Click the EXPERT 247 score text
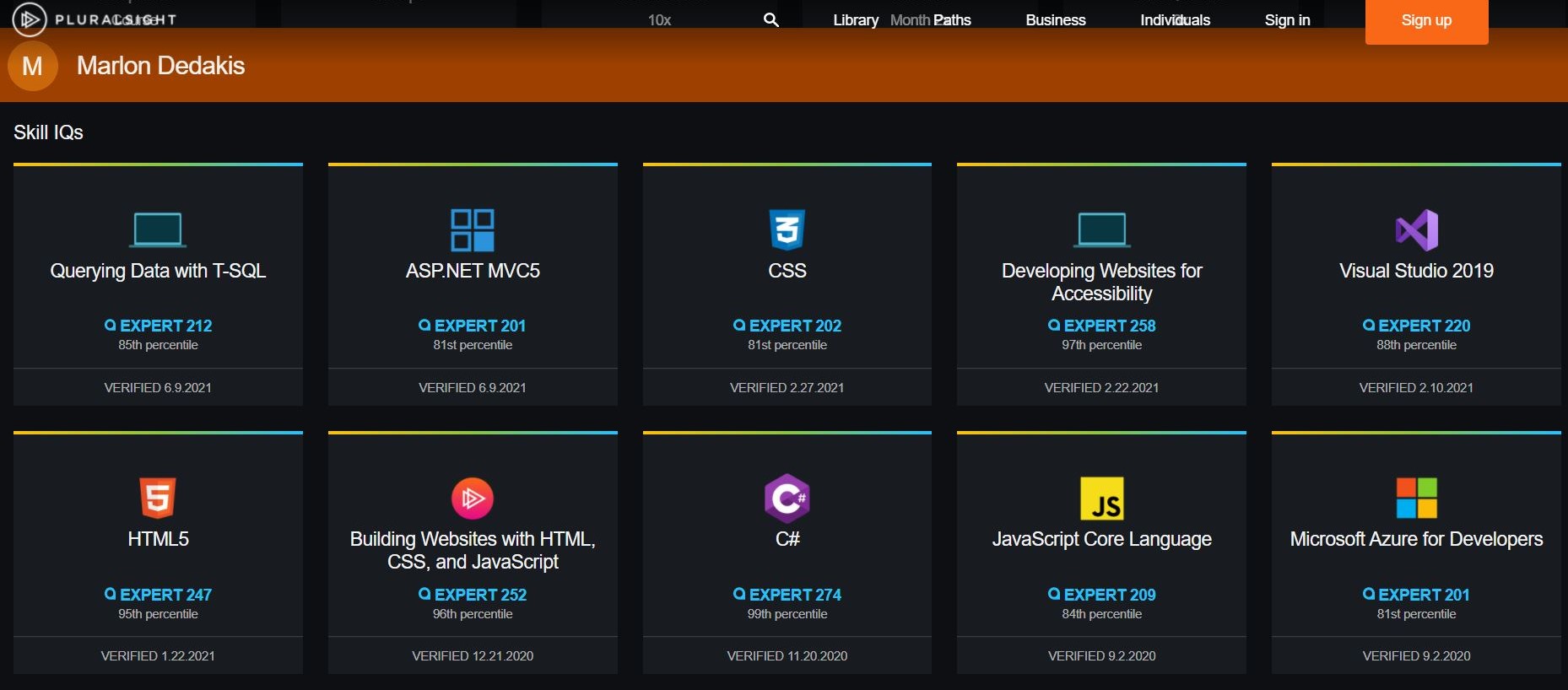 (x=165, y=595)
